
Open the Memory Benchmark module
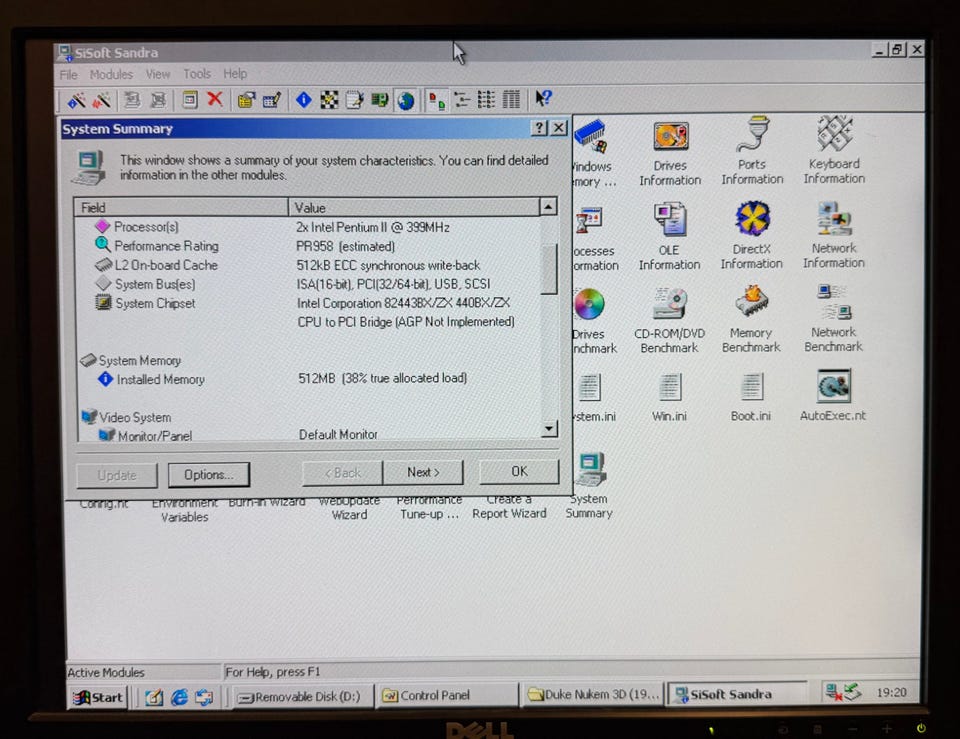751,320
